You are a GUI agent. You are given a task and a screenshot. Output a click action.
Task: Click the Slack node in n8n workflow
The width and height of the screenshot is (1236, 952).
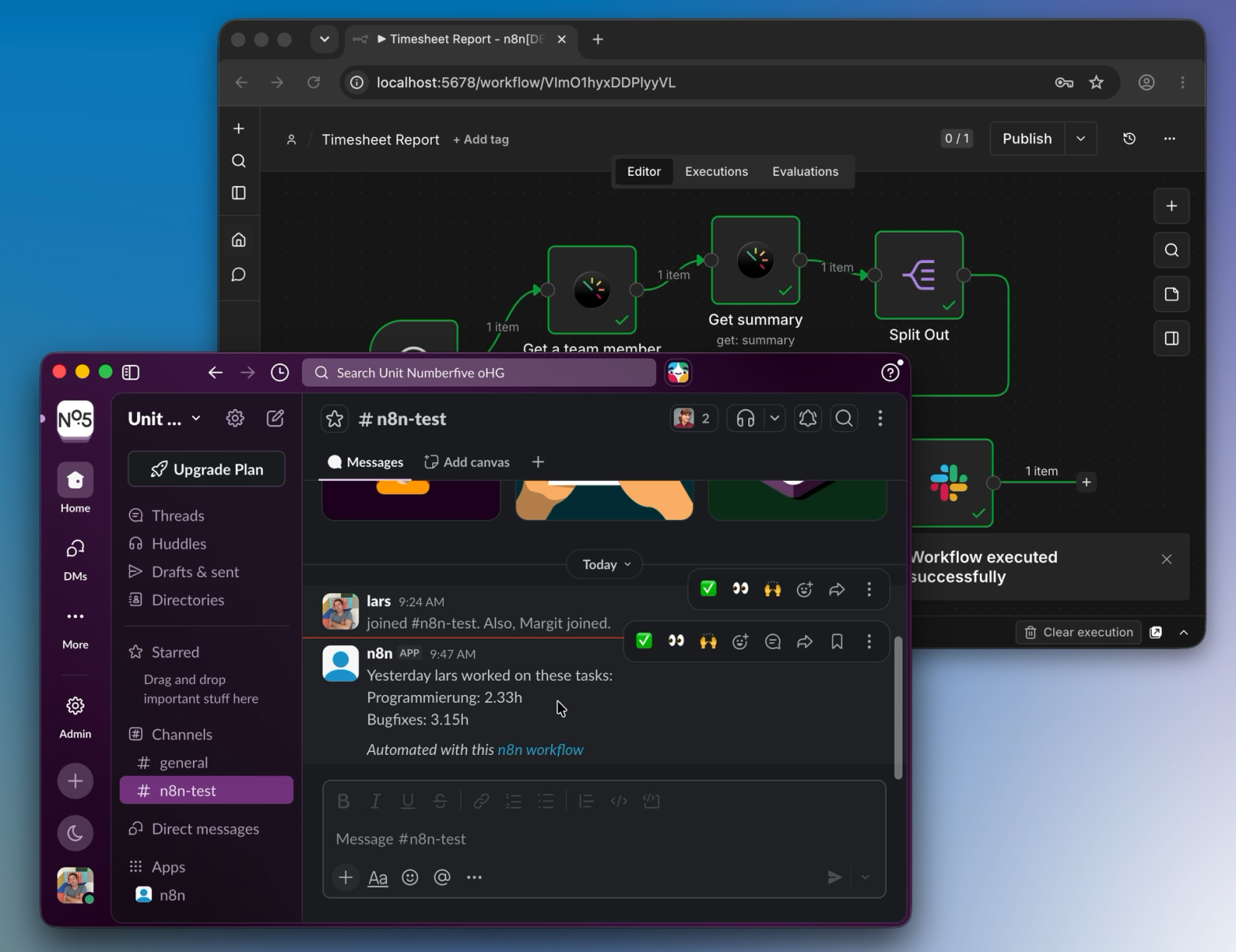click(x=951, y=483)
